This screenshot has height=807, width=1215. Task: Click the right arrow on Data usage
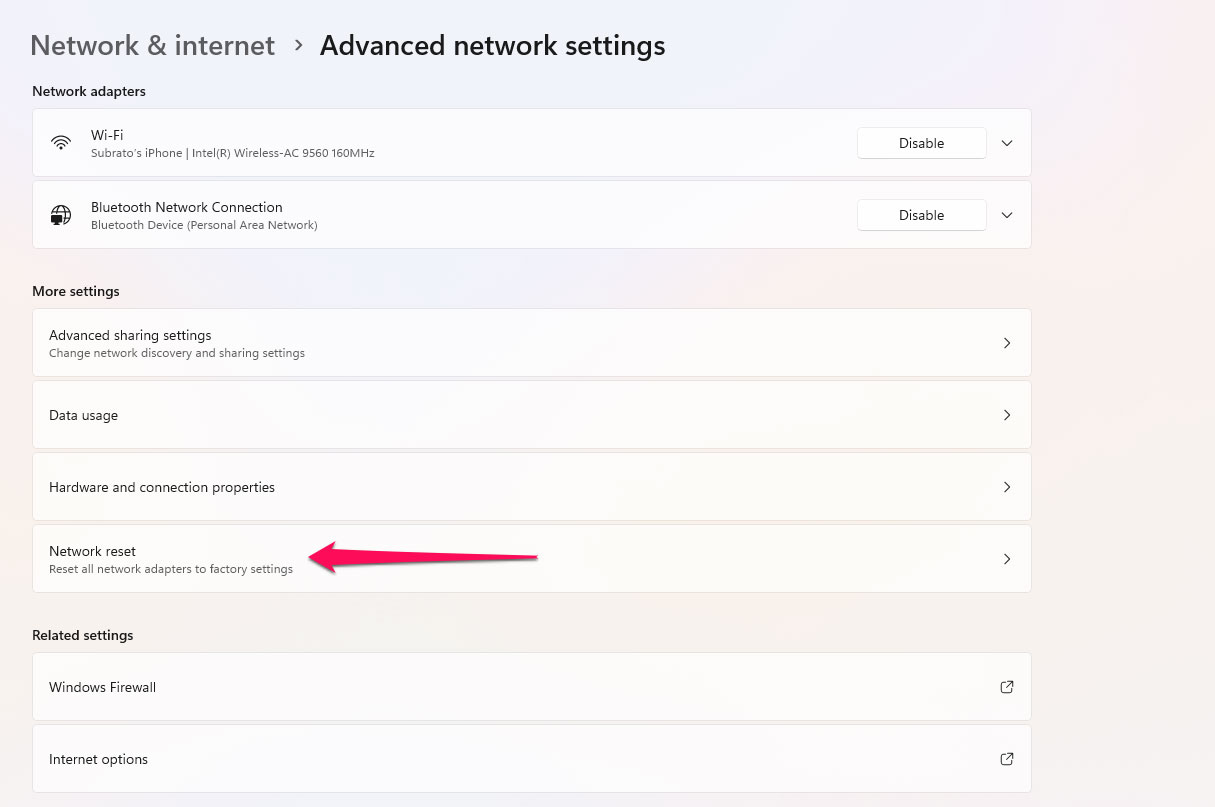coord(1007,415)
